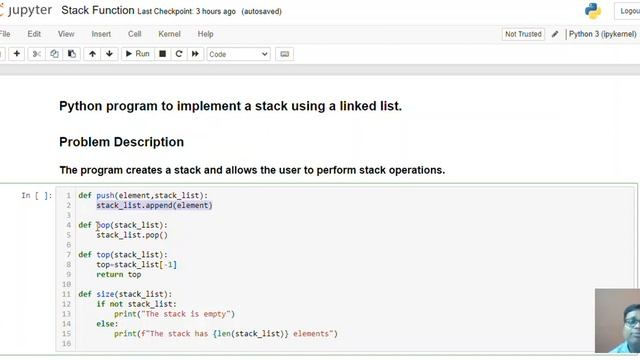Open the Insert menu
Screen dimensions: 640x360
pos(101,34)
